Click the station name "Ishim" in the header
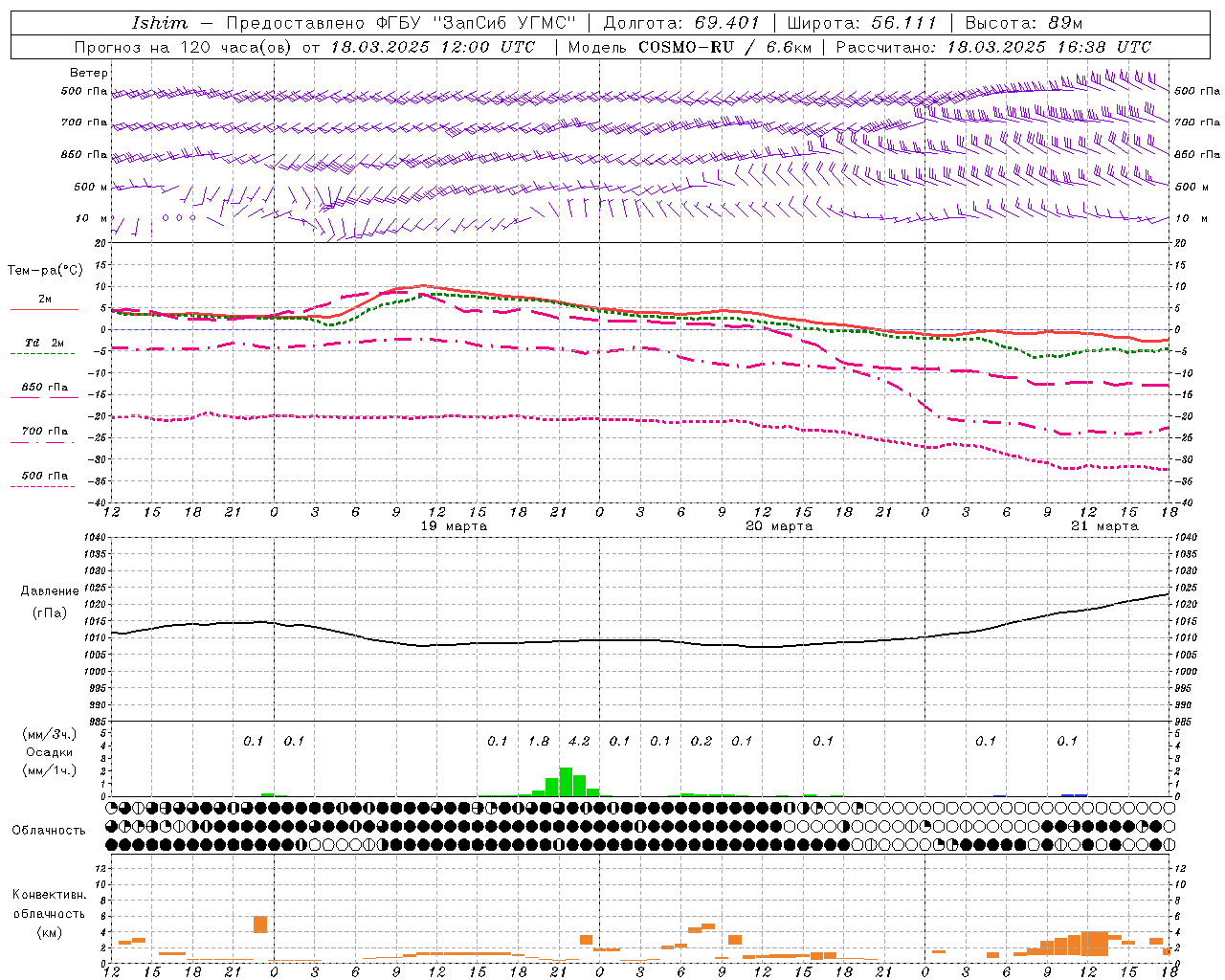Image resolution: width=1225 pixels, height=980 pixels. (160, 23)
